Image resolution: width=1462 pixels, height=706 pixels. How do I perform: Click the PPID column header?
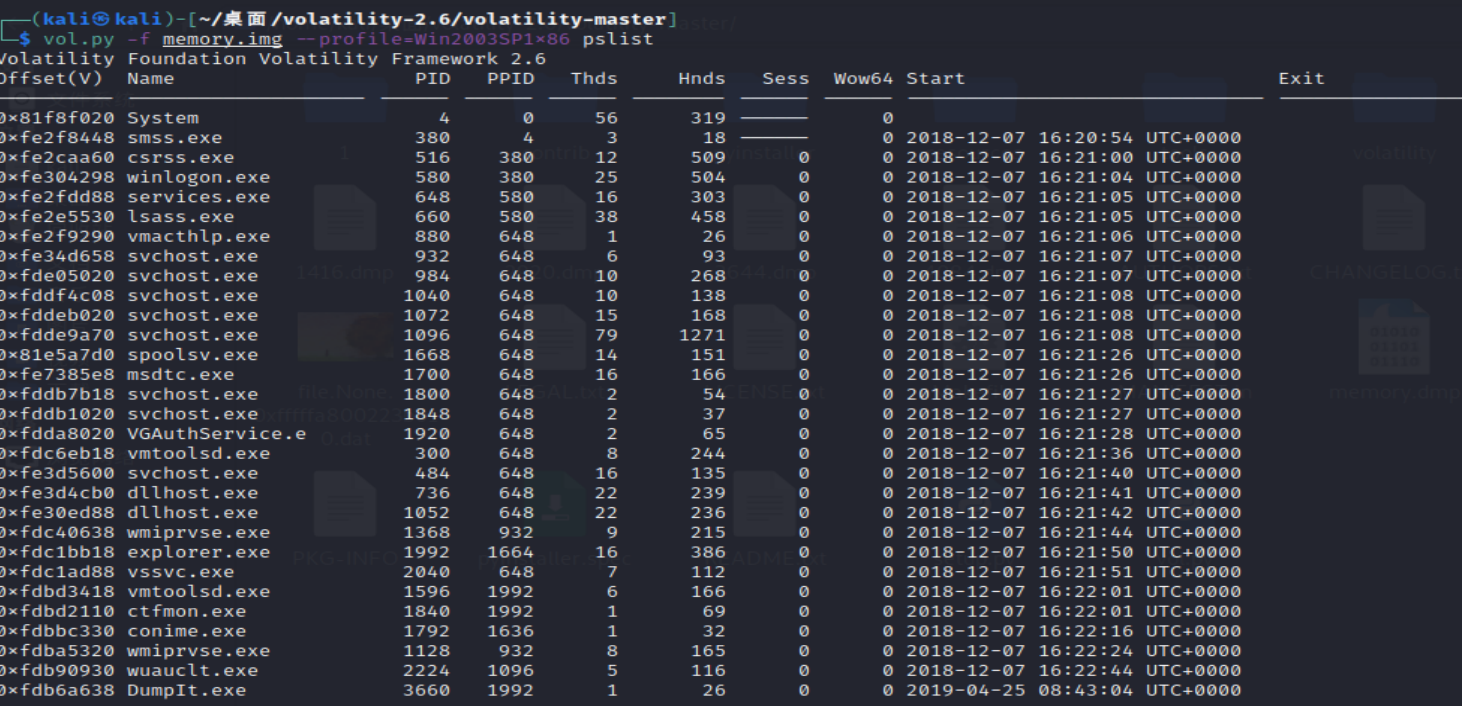(510, 78)
